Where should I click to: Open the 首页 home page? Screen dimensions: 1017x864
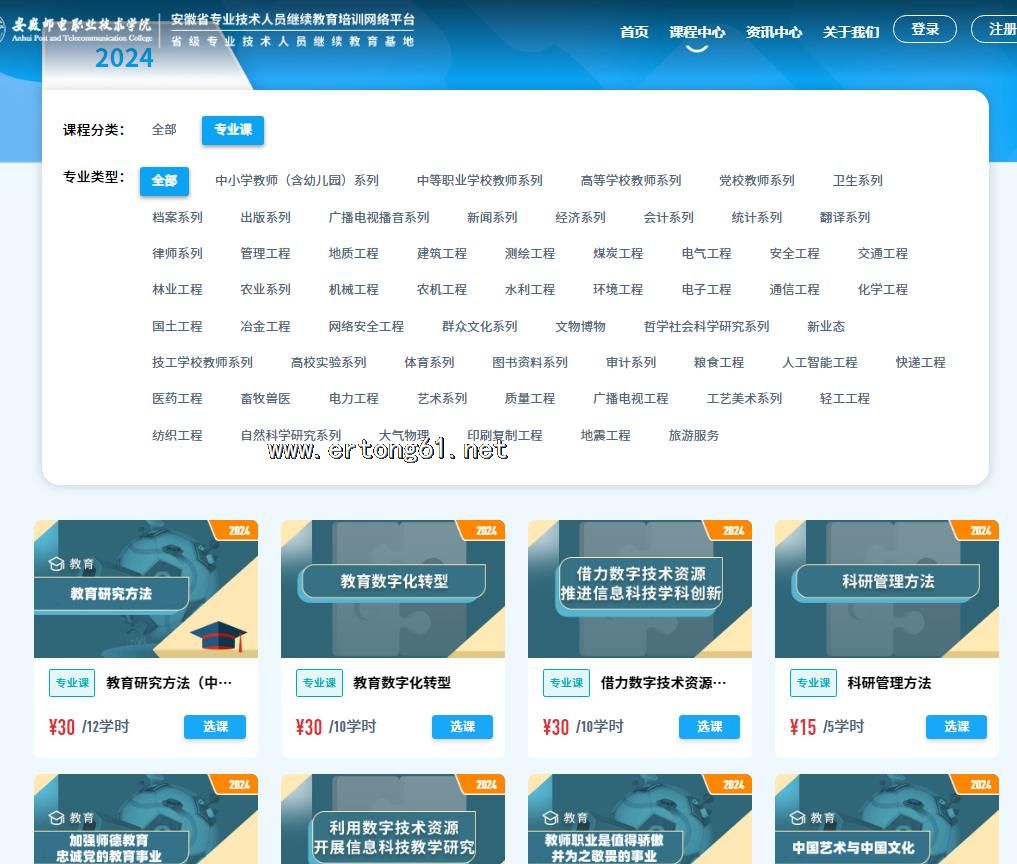pos(634,32)
